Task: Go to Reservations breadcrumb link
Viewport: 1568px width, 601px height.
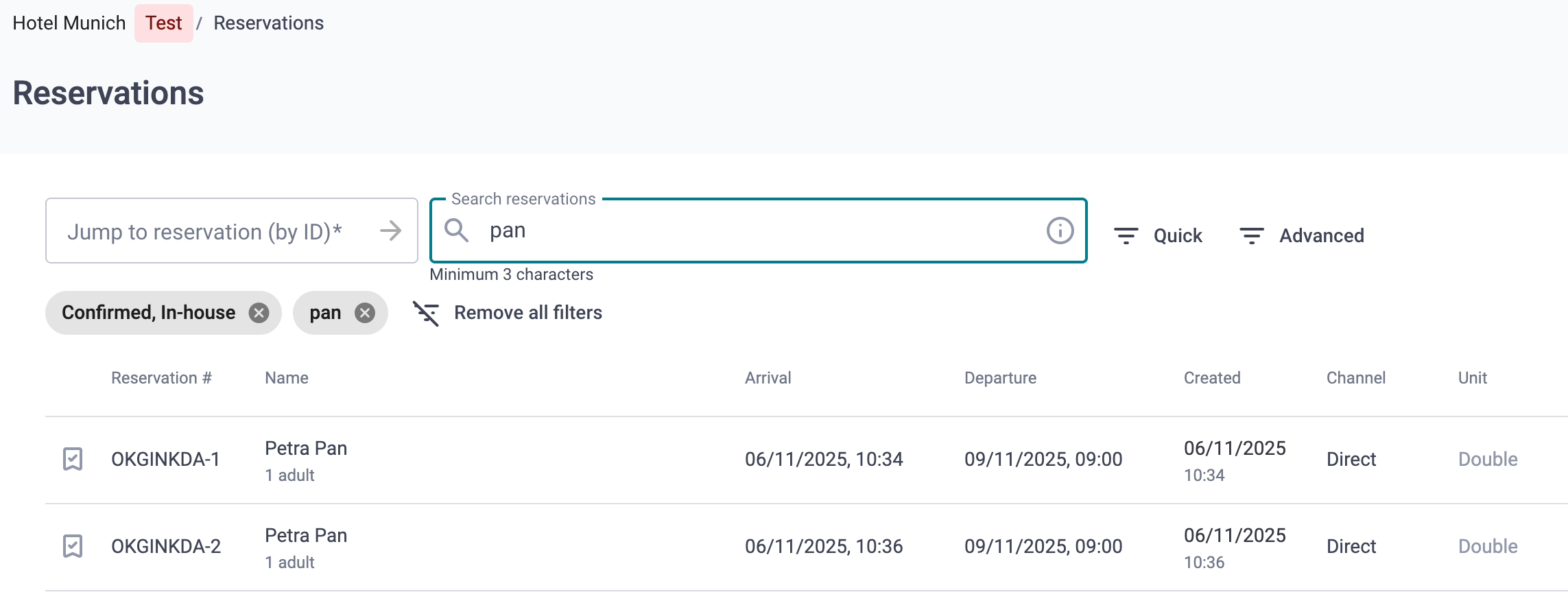Action: [x=269, y=23]
